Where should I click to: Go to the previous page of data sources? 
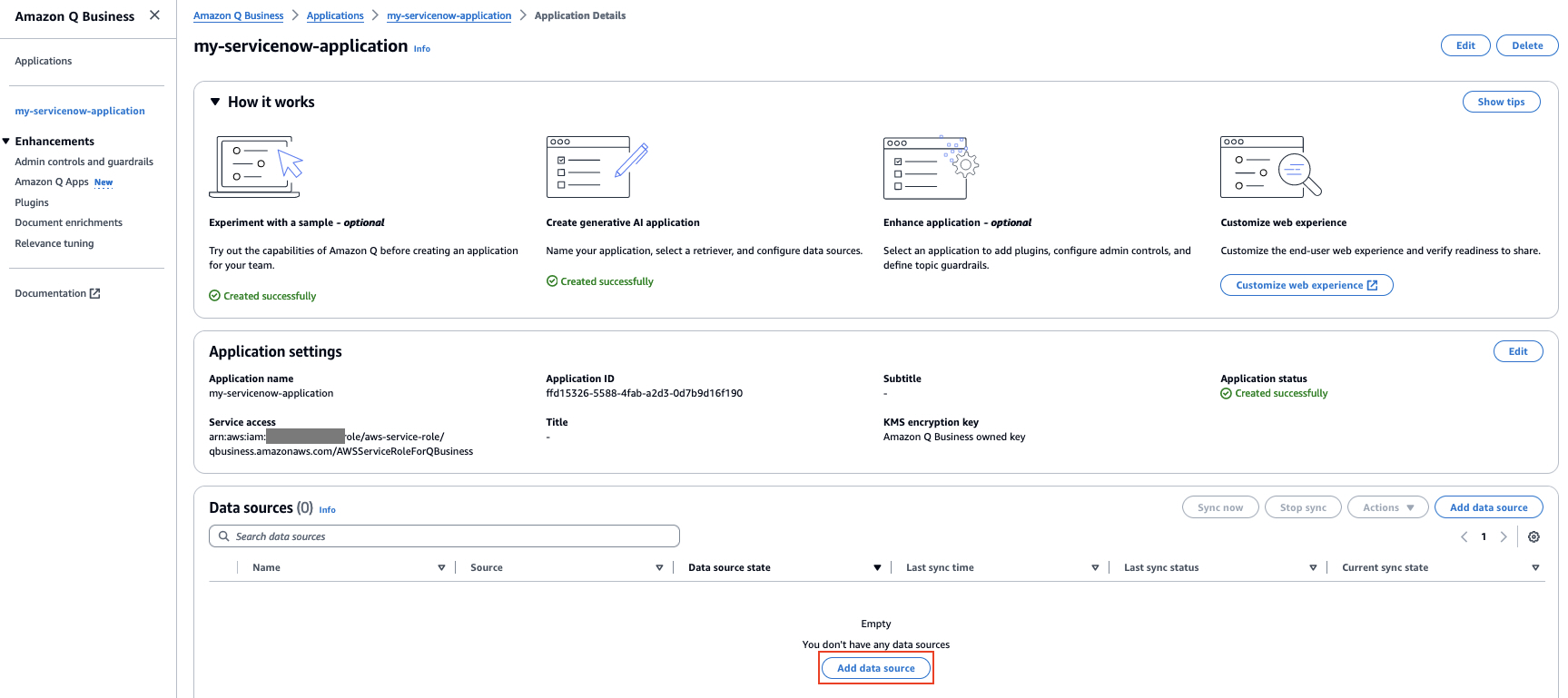1464,536
